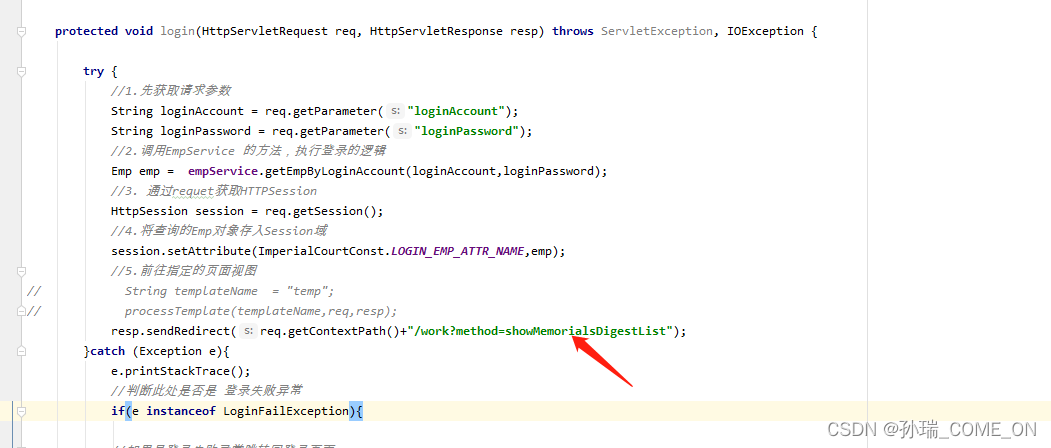This screenshot has width=1051, height=448.
Task: Click parameter hint before "loginPassword" string
Action: 402,131
